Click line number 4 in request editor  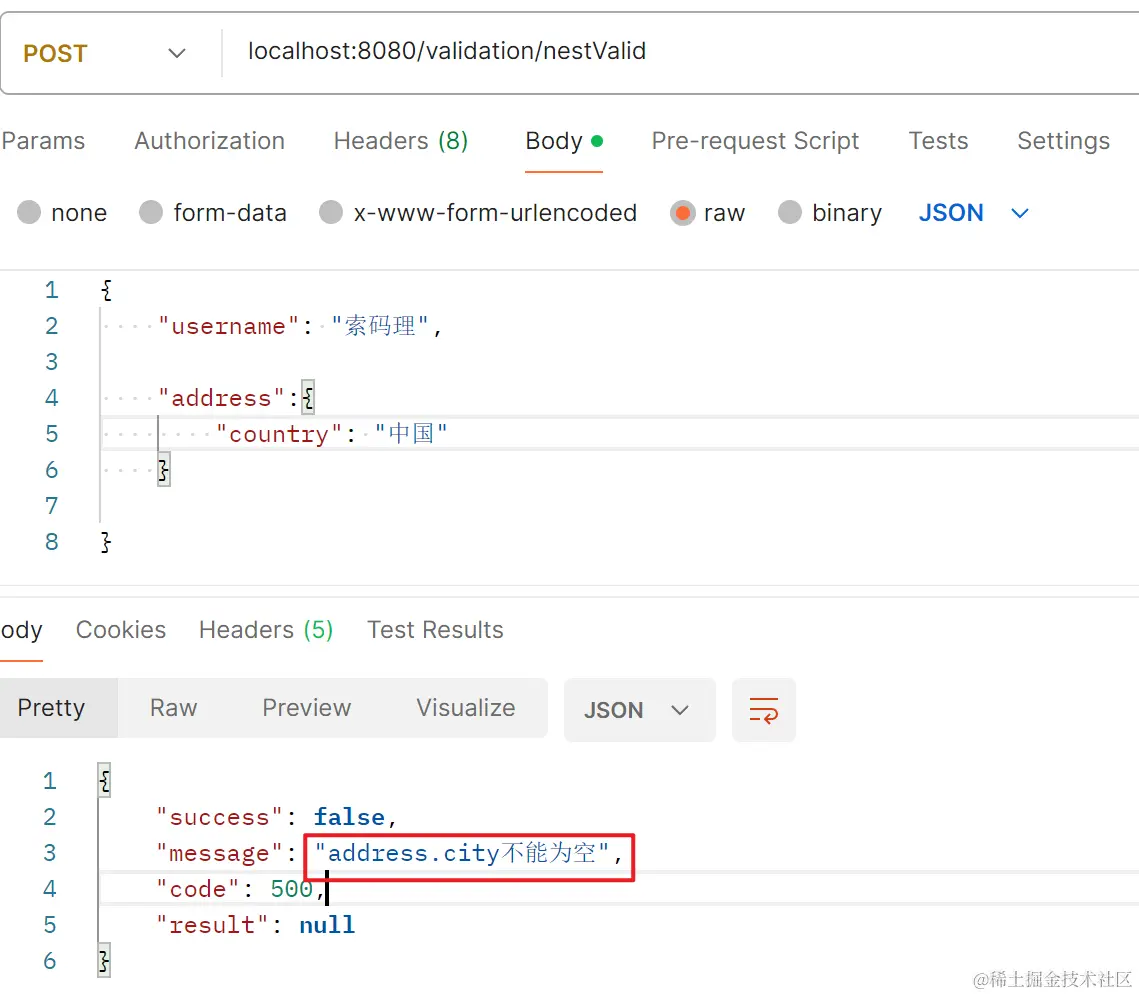(x=52, y=398)
